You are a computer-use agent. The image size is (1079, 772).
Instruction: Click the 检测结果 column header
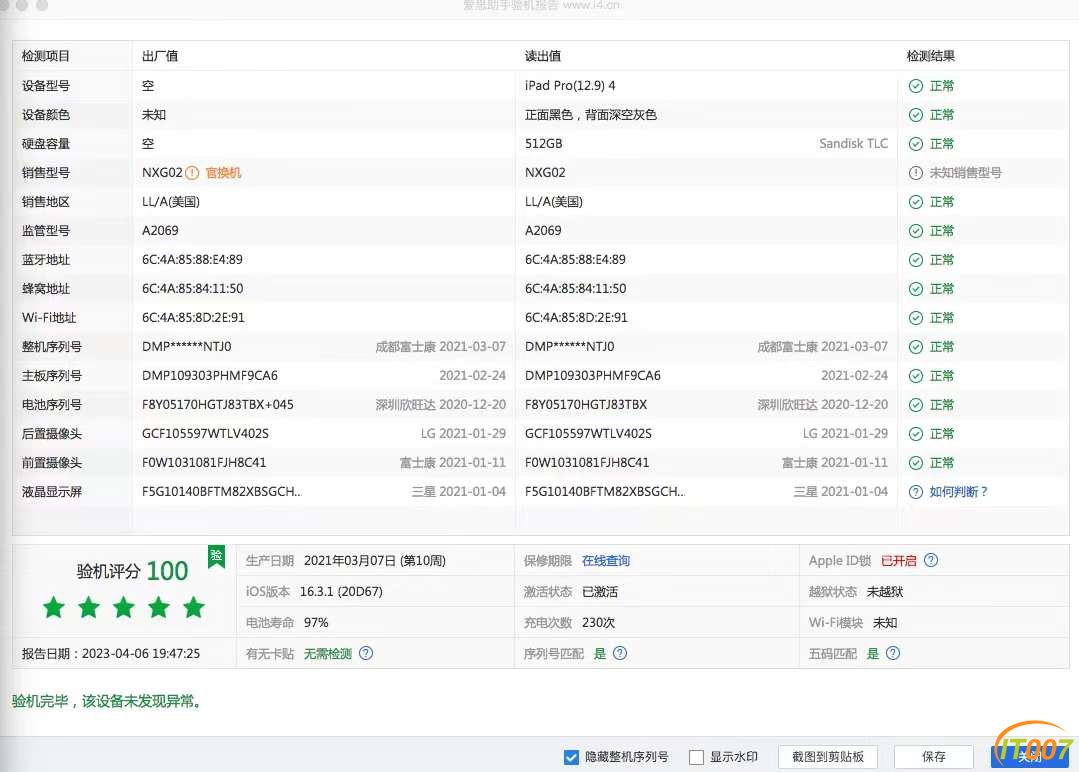(930, 56)
